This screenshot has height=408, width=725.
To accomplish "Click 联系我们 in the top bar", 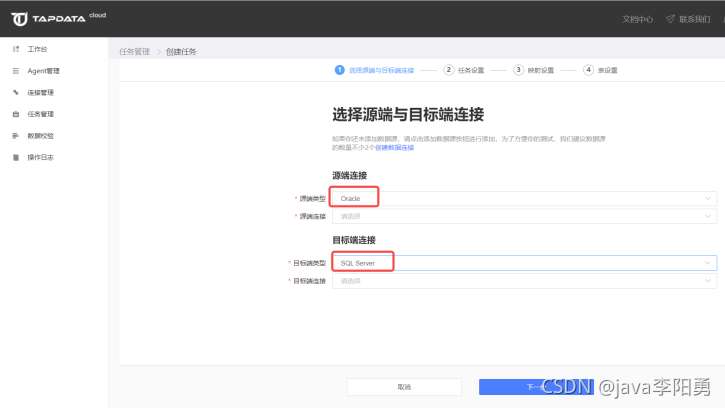I will [x=694, y=19].
